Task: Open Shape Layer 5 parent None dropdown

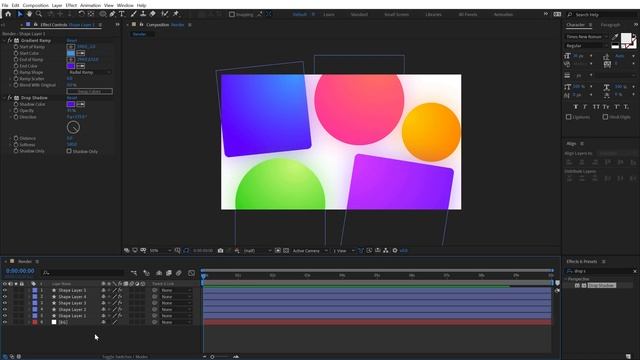Action: click(176, 290)
